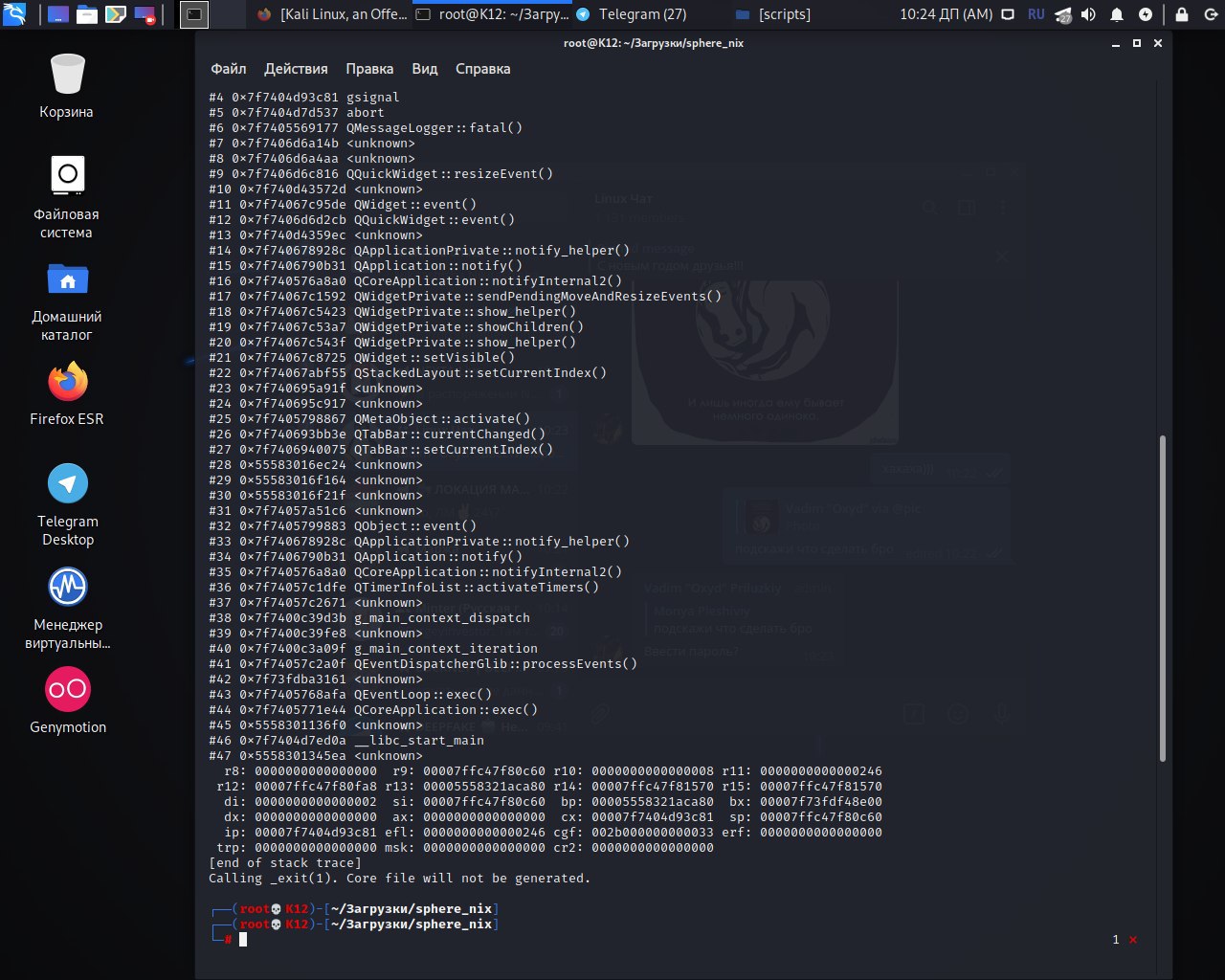
Task: Open the Kali Linux applications menu
Action: [14, 14]
